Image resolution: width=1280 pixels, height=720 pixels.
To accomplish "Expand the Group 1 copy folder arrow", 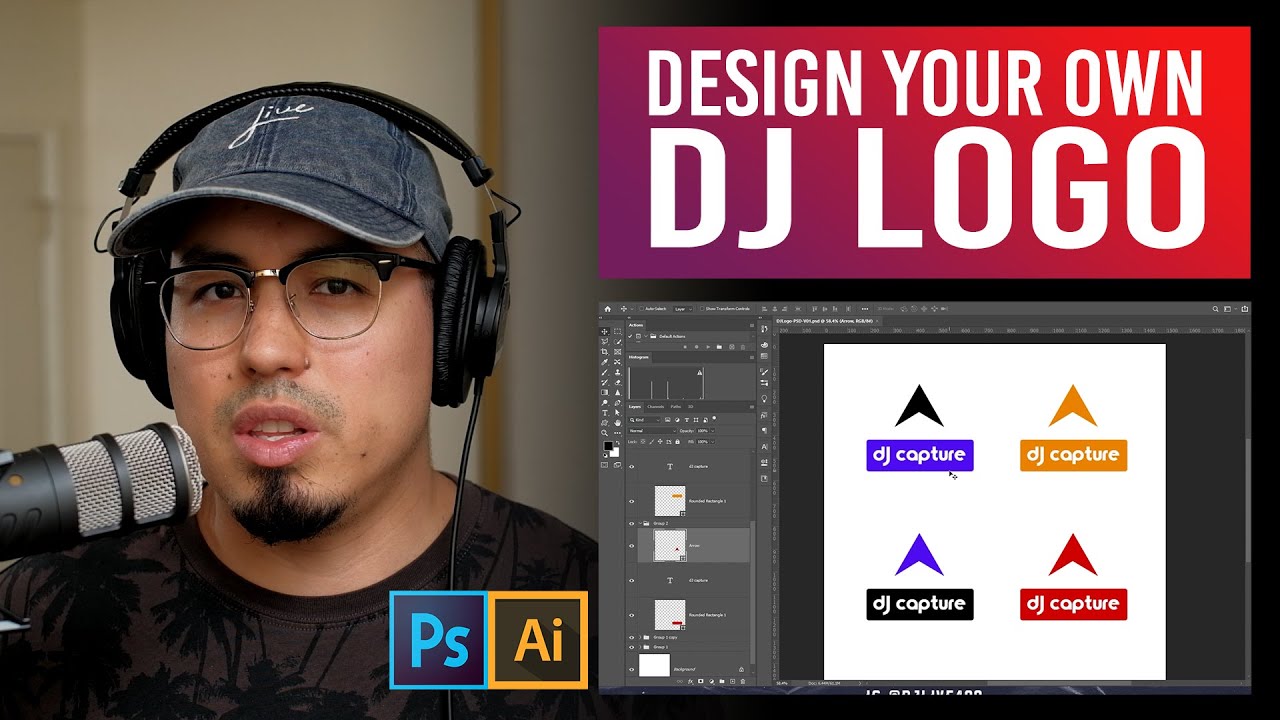I will point(640,637).
